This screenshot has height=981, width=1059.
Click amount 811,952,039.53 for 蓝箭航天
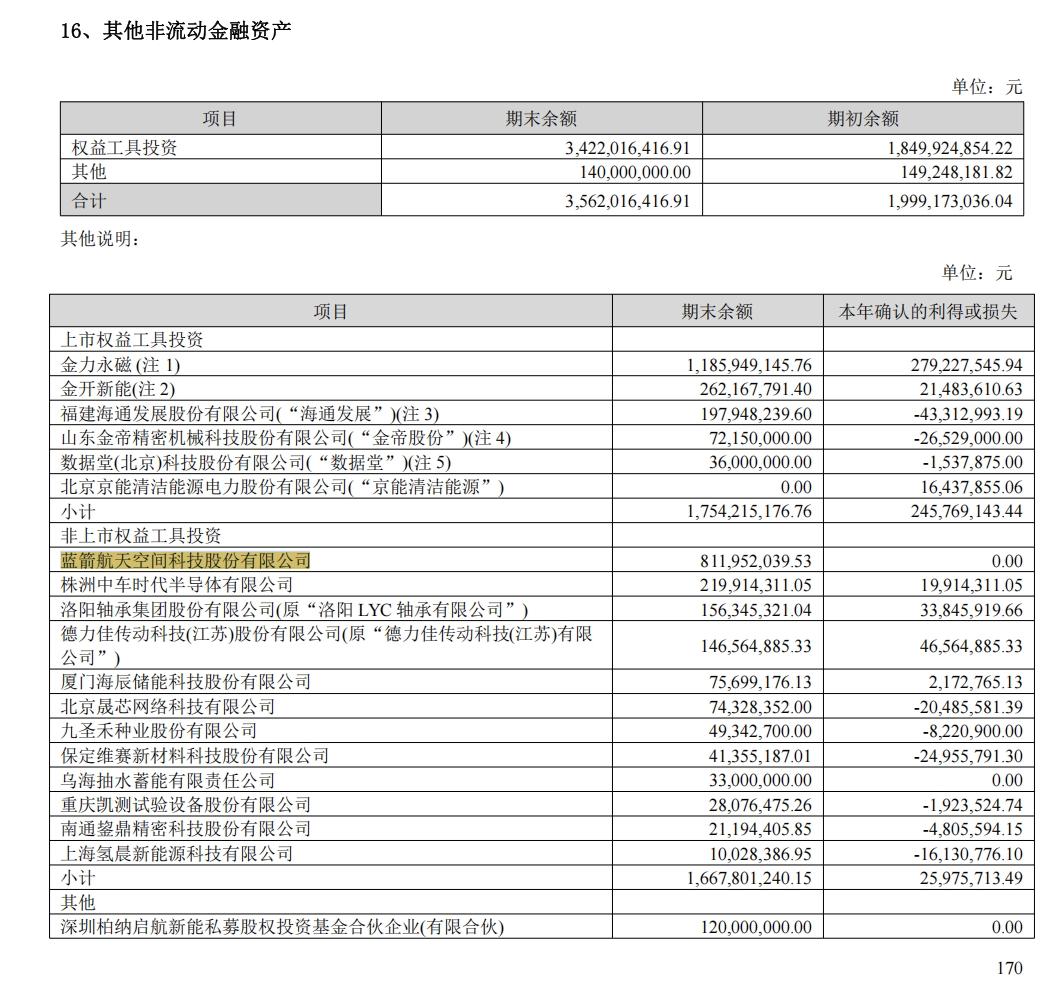756,561
